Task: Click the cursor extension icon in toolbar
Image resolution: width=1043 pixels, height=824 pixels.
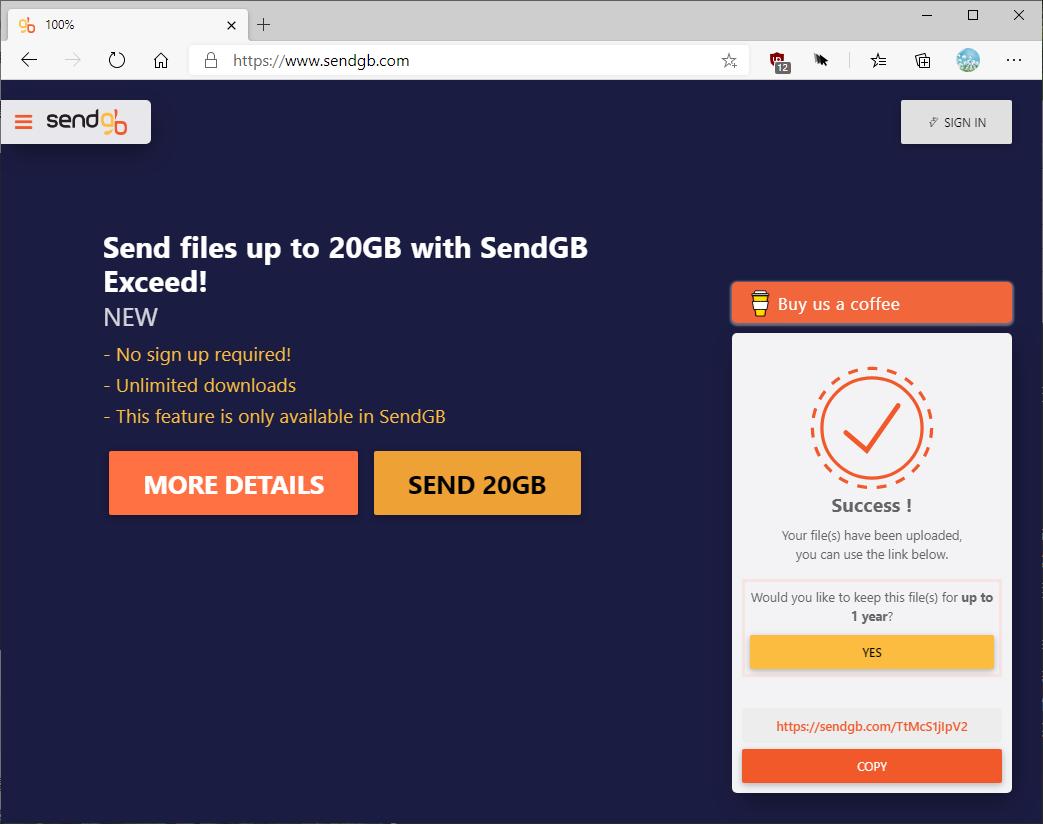Action: click(x=821, y=61)
